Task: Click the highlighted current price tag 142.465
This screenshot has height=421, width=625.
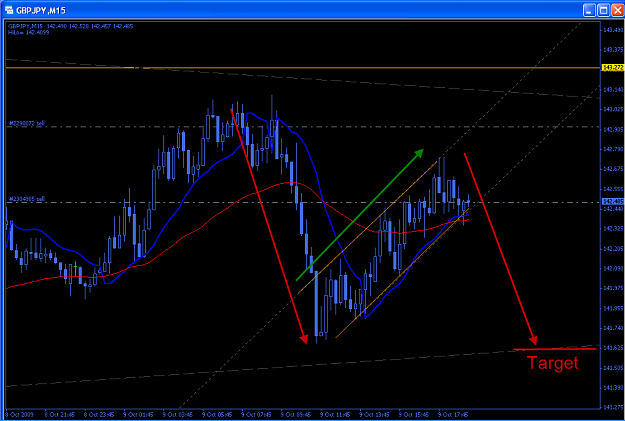Action: point(613,201)
